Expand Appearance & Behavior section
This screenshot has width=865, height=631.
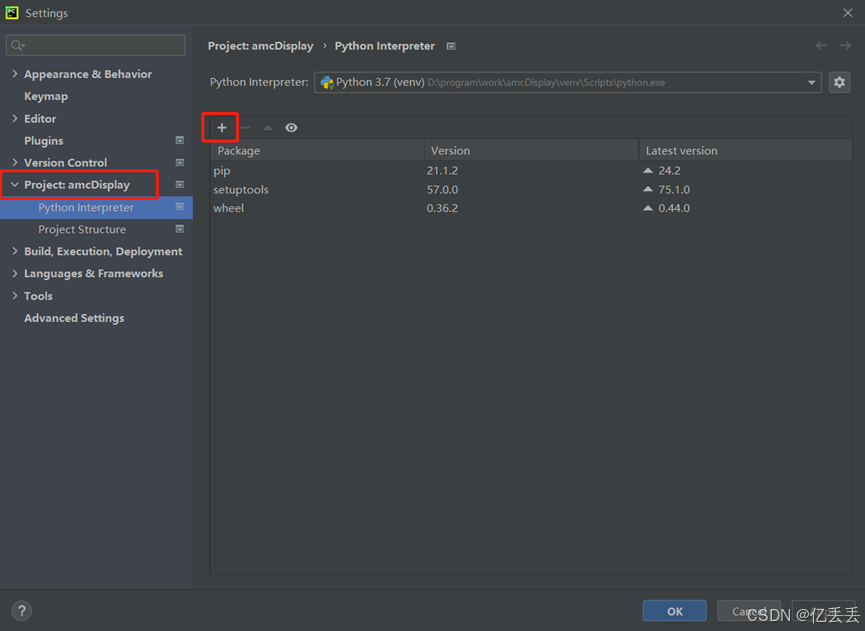click(x=15, y=74)
